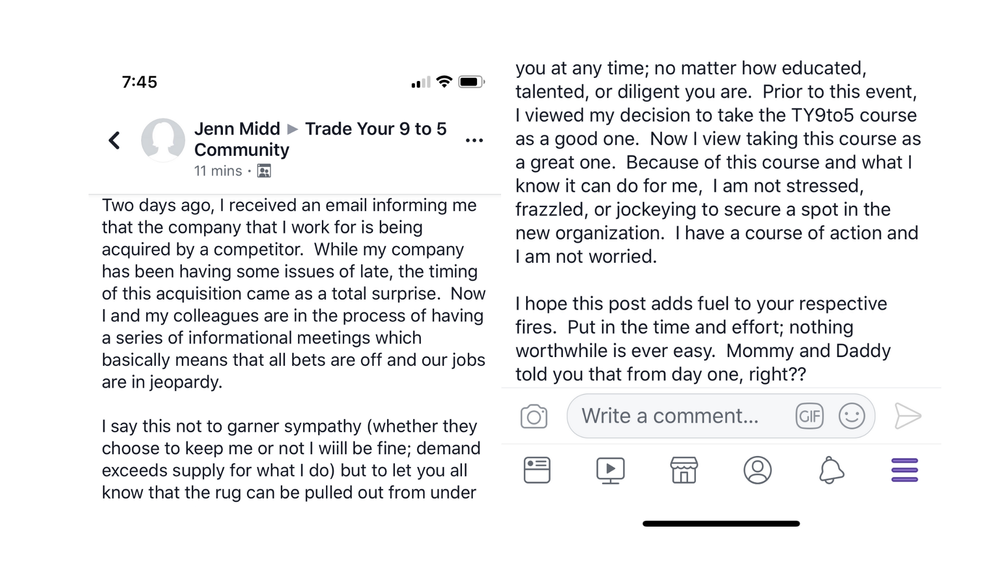Switch to the News Feed tab
Image resolution: width=1000 pixels, height=563 pixels.
[x=537, y=470]
